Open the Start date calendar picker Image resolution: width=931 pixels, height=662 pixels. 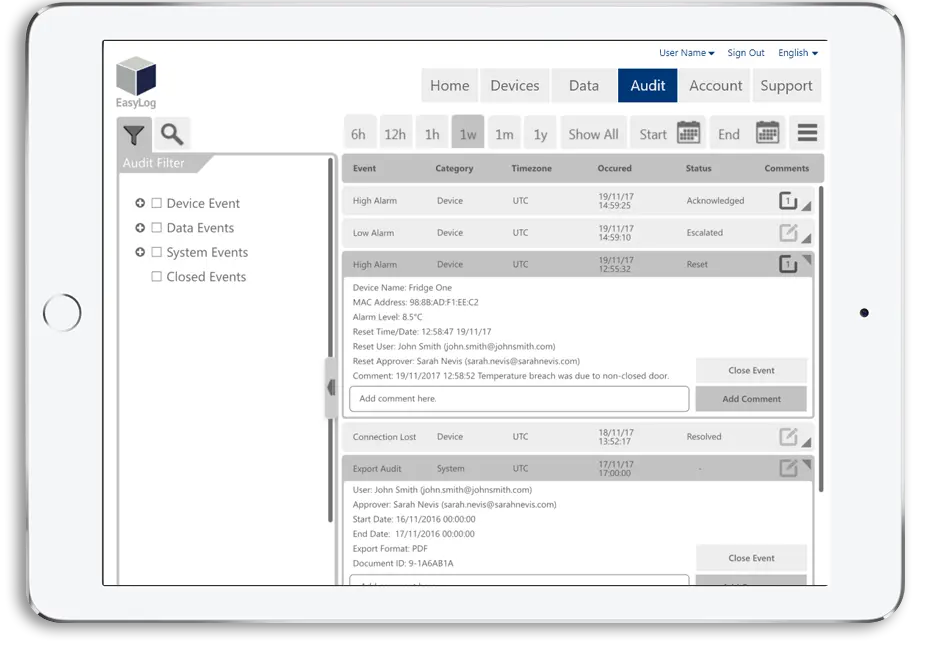click(686, 132)
